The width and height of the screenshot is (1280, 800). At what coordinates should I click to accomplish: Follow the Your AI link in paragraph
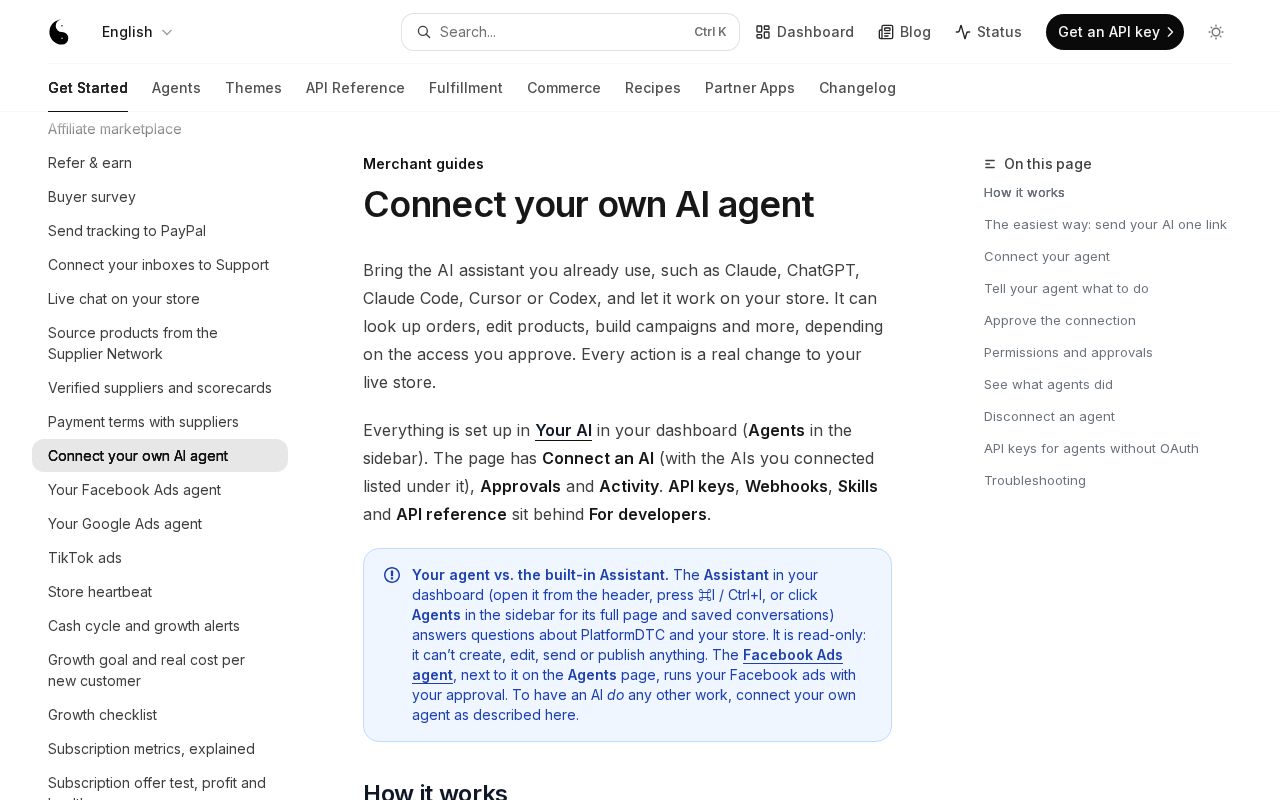(x=563, y=430)
